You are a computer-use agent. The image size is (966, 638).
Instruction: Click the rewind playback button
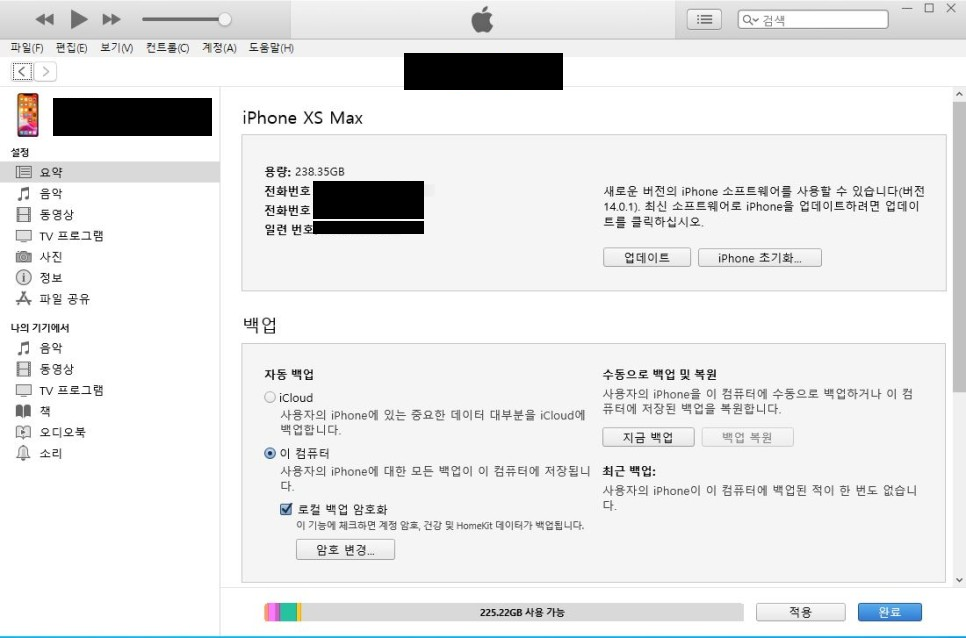(x=44, y=19)
